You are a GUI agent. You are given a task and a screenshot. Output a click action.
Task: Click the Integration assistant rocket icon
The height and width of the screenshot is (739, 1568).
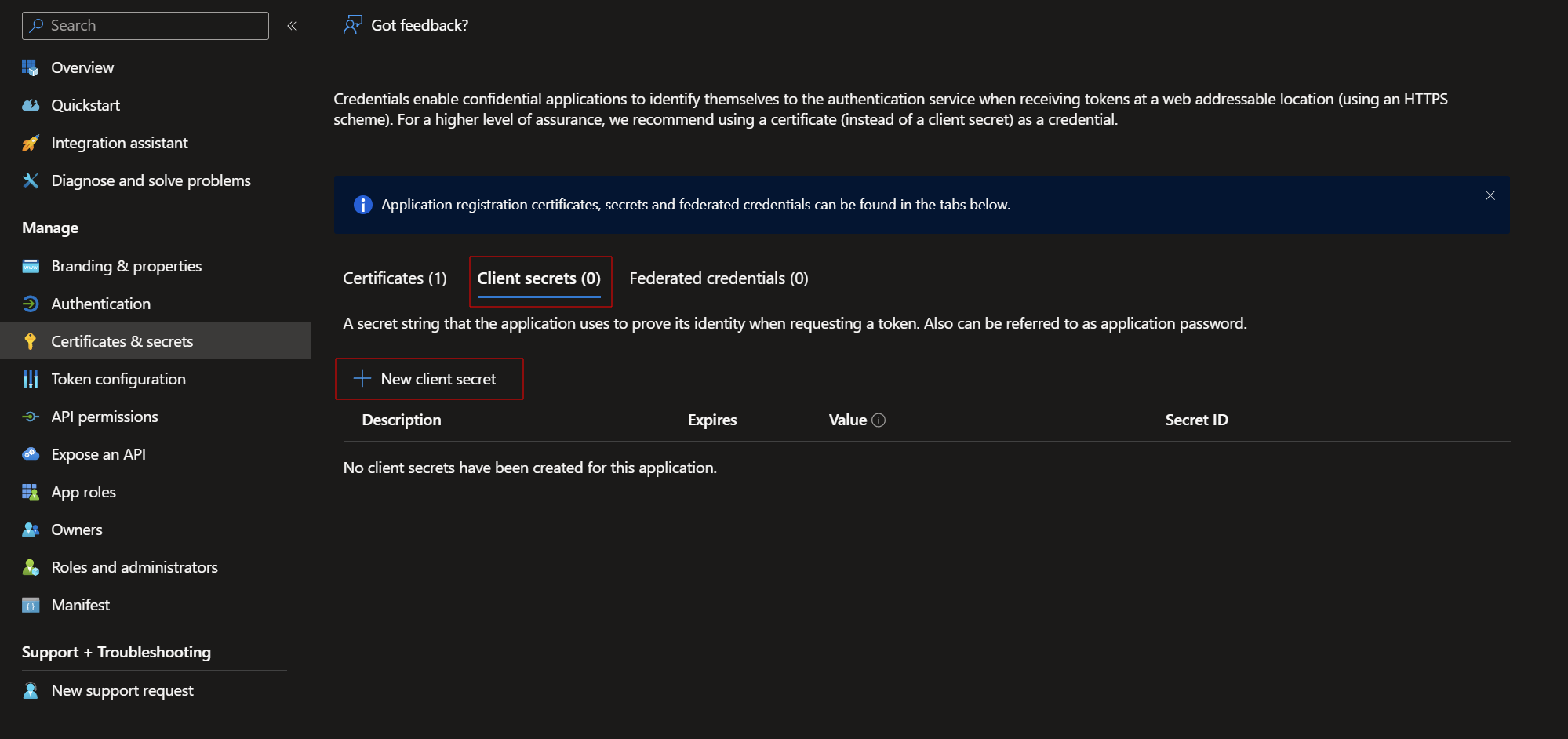[30, 143]
